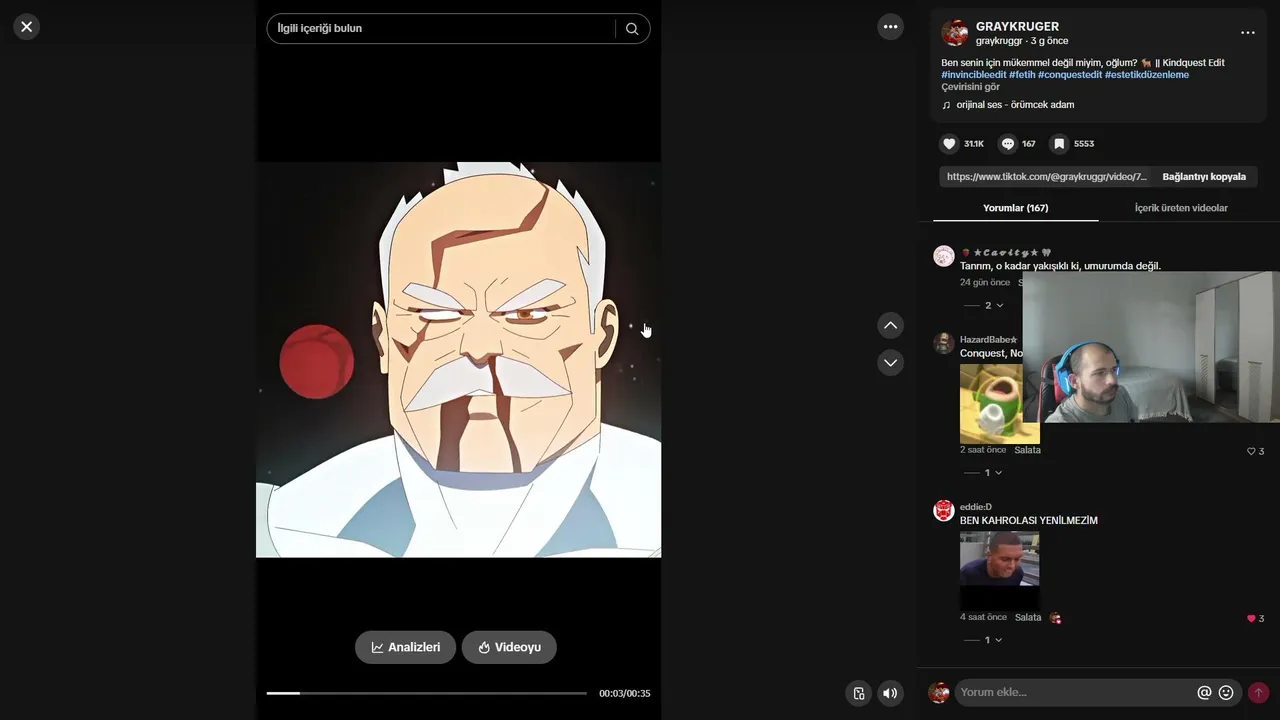Open the orijinal ses - örümcek adam sound
The height and width of the screenshot is (720, 1280).
[x=1015, y=105]
